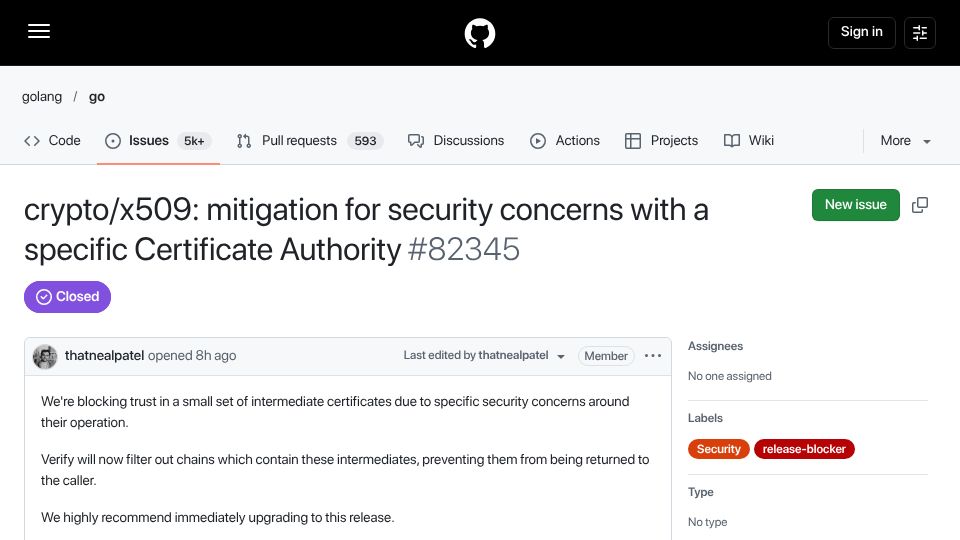This screenshot has width=960, height=540.
Task: Switch to the Code tab
Action: [x=52, y=141]
